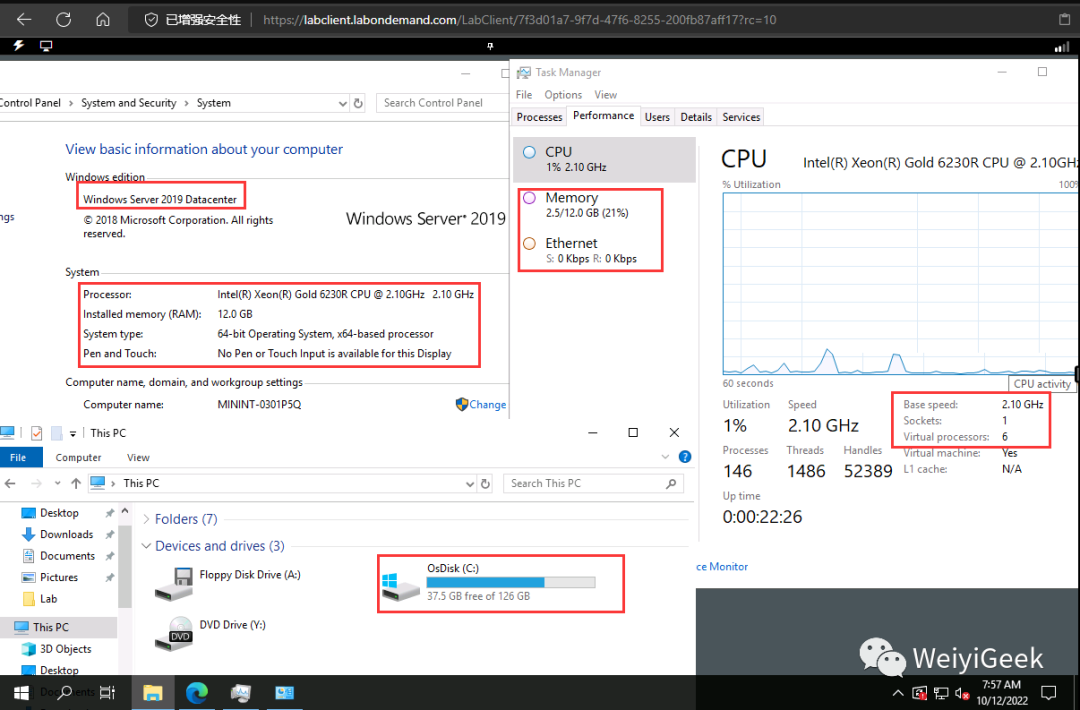Click OsDisk (C:) usage bar
Viewport: 1080px width, 710px height.
[511, 583]
